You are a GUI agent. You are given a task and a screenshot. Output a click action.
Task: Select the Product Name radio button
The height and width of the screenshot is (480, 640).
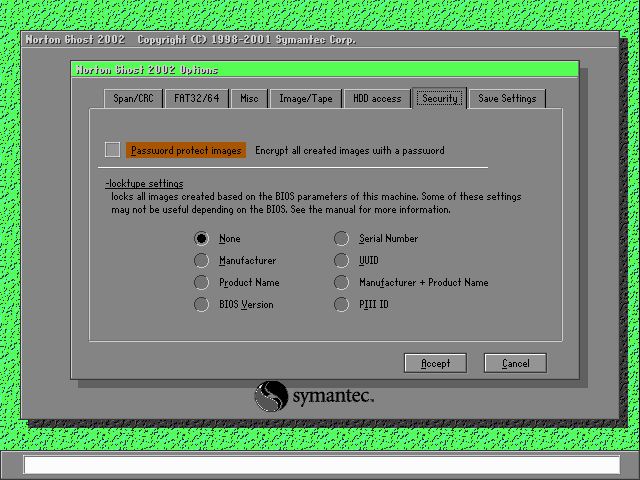coord(201,282)
